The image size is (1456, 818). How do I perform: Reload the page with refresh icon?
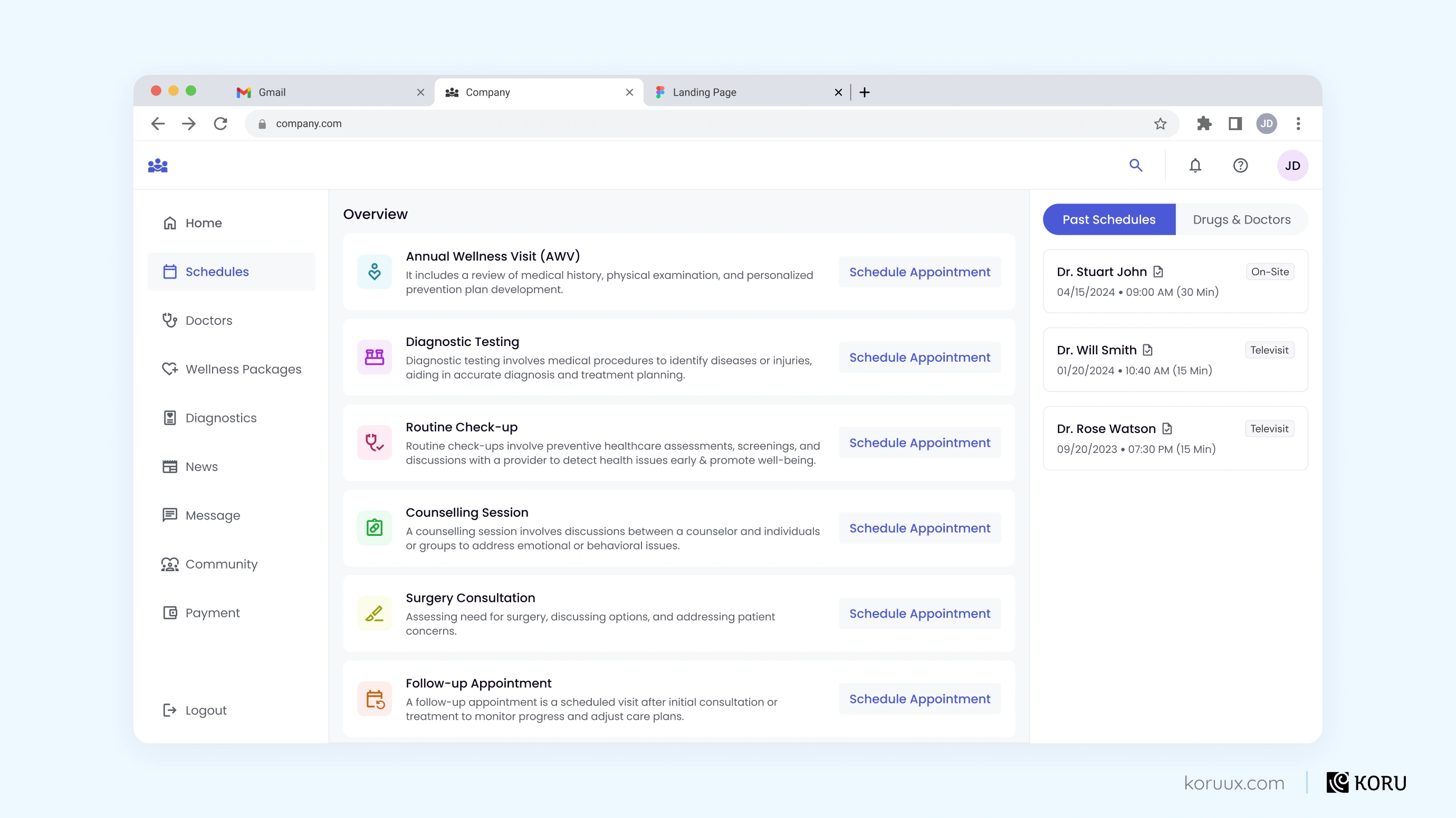(x=221, y=124)
